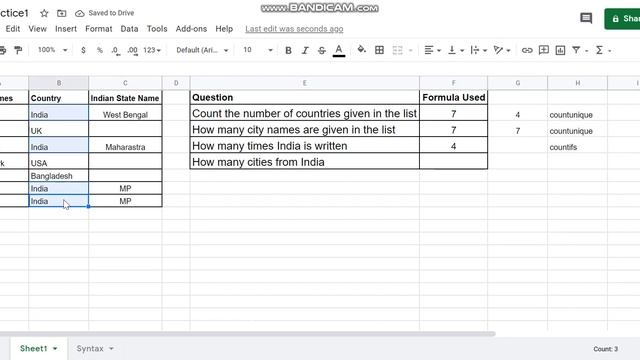This screenshot has width=640, height=360.
Task: Open the View menu
Action: 37,29
